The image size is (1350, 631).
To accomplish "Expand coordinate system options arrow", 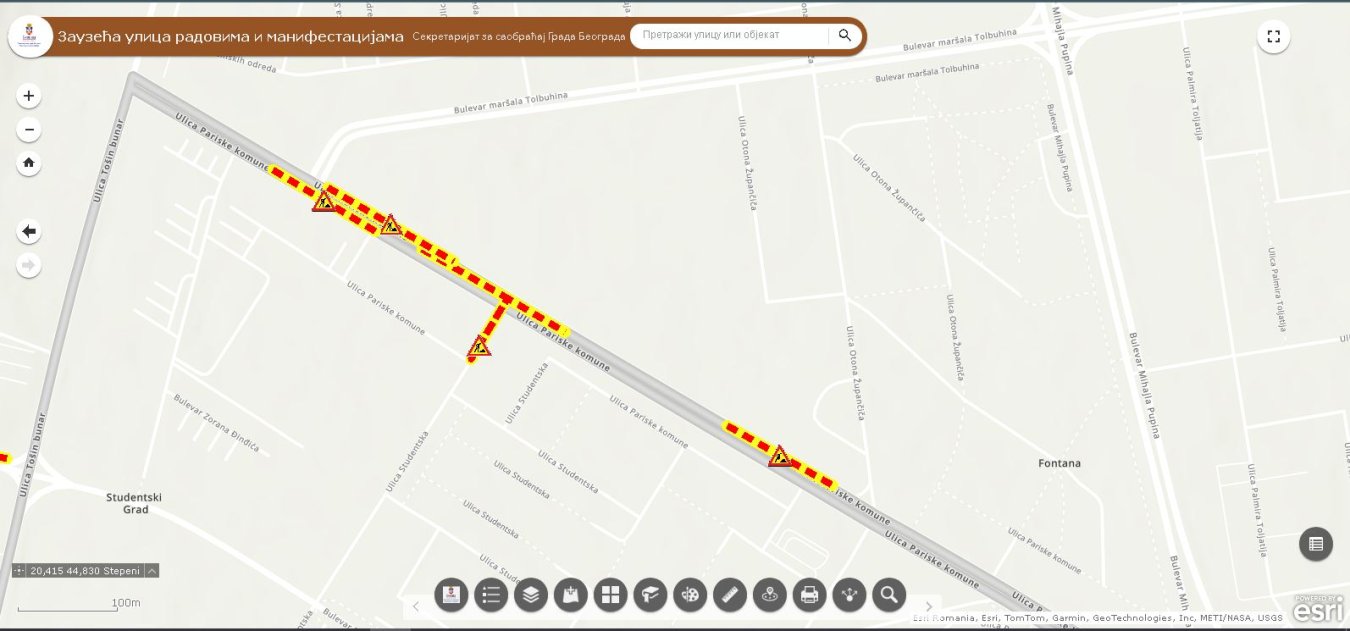I will coord(151,571).
